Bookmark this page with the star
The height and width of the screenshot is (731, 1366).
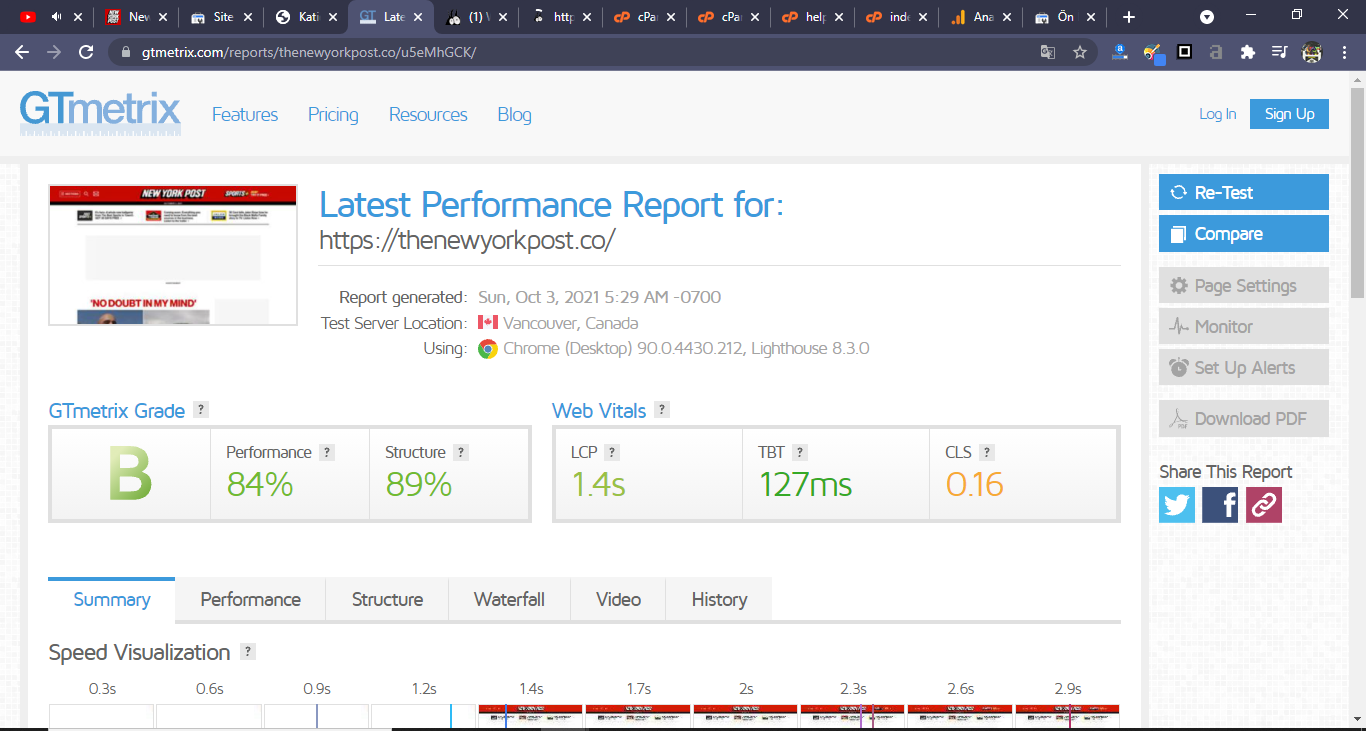1080,52
